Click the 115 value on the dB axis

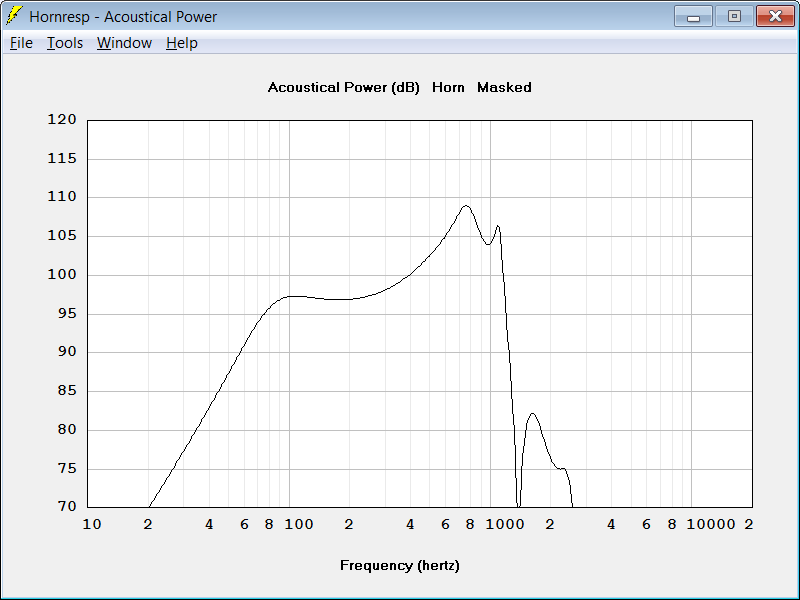[62, 159]
